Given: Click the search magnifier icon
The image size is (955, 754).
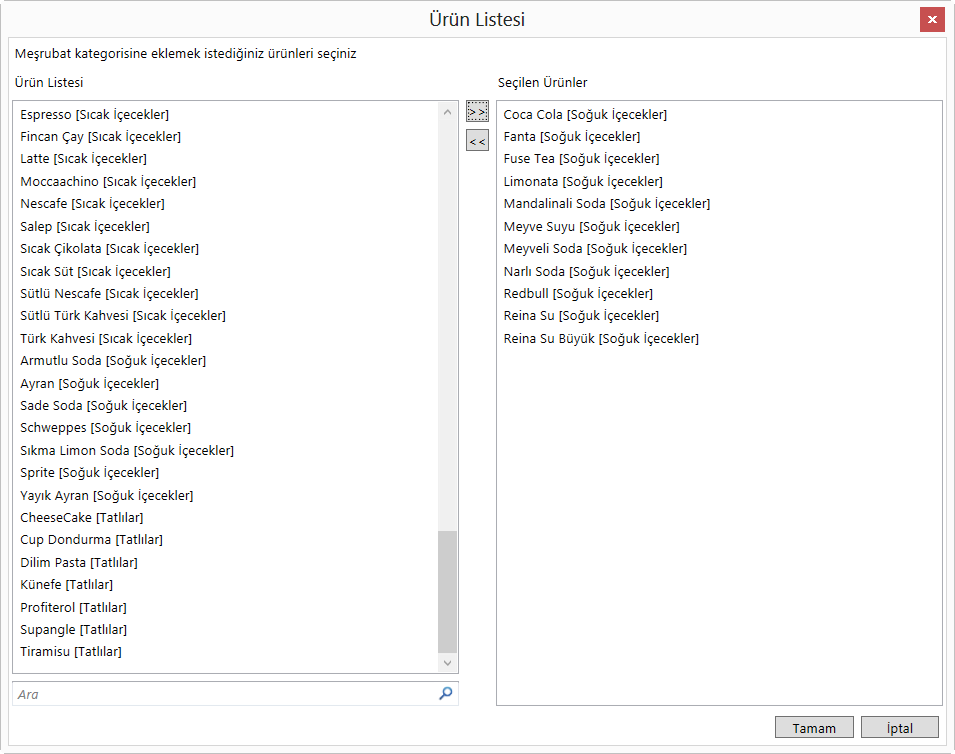Looking at the screenshot, I should [x=446, y=693].
